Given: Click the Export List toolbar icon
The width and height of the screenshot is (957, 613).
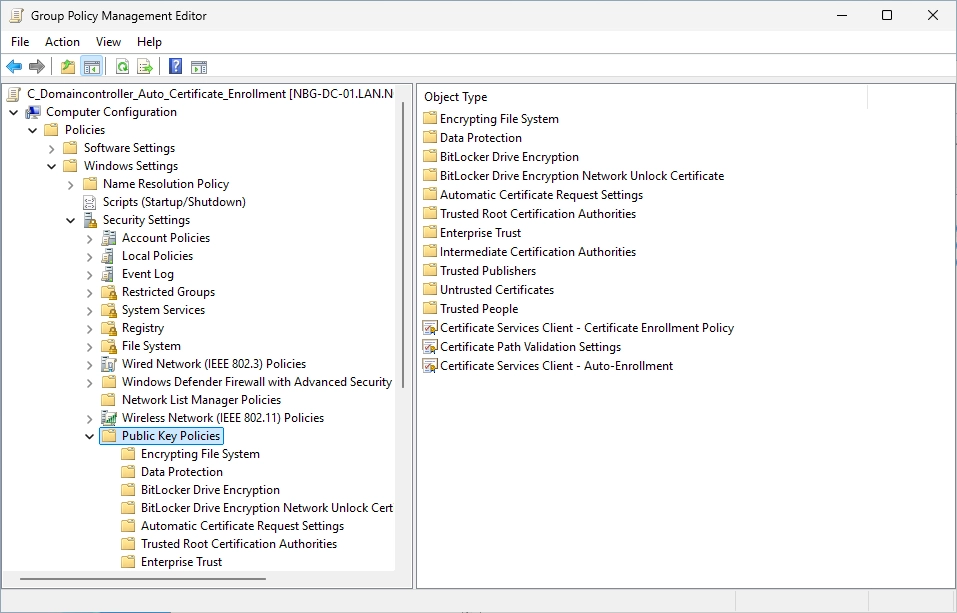Looking at the screenshot, I should tap(145, 67).
